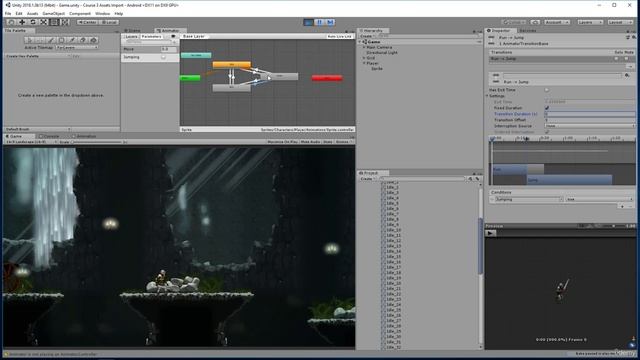Toggle the Jumping parameter checkbox
The image size is (640, 360).
point(163,57)
